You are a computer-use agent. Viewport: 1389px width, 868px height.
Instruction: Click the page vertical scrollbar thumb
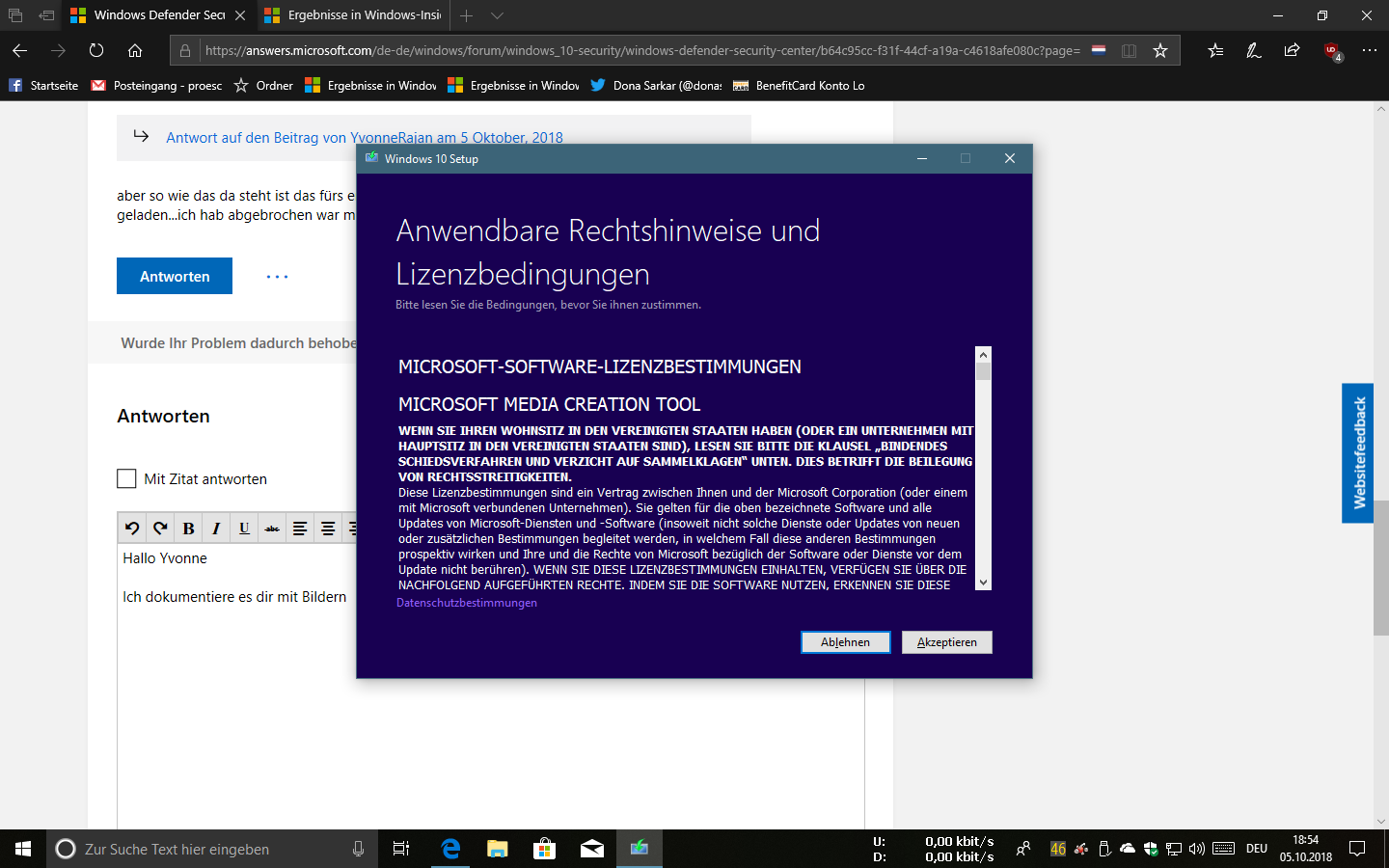(x=1381, y=568)
